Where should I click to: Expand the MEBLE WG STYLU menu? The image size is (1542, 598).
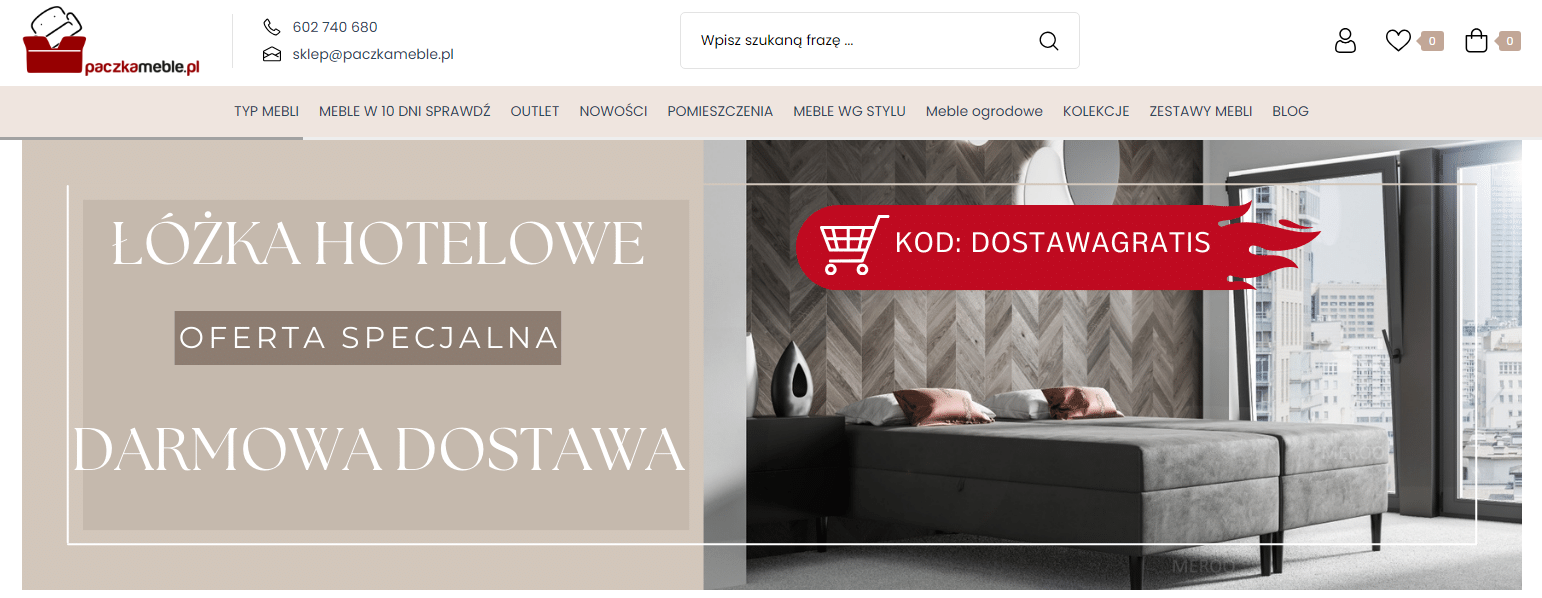tap(850, 111)
